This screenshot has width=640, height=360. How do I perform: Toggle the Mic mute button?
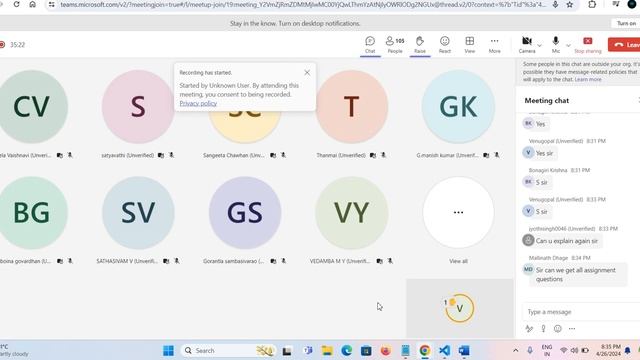click(x=556, y=45)
